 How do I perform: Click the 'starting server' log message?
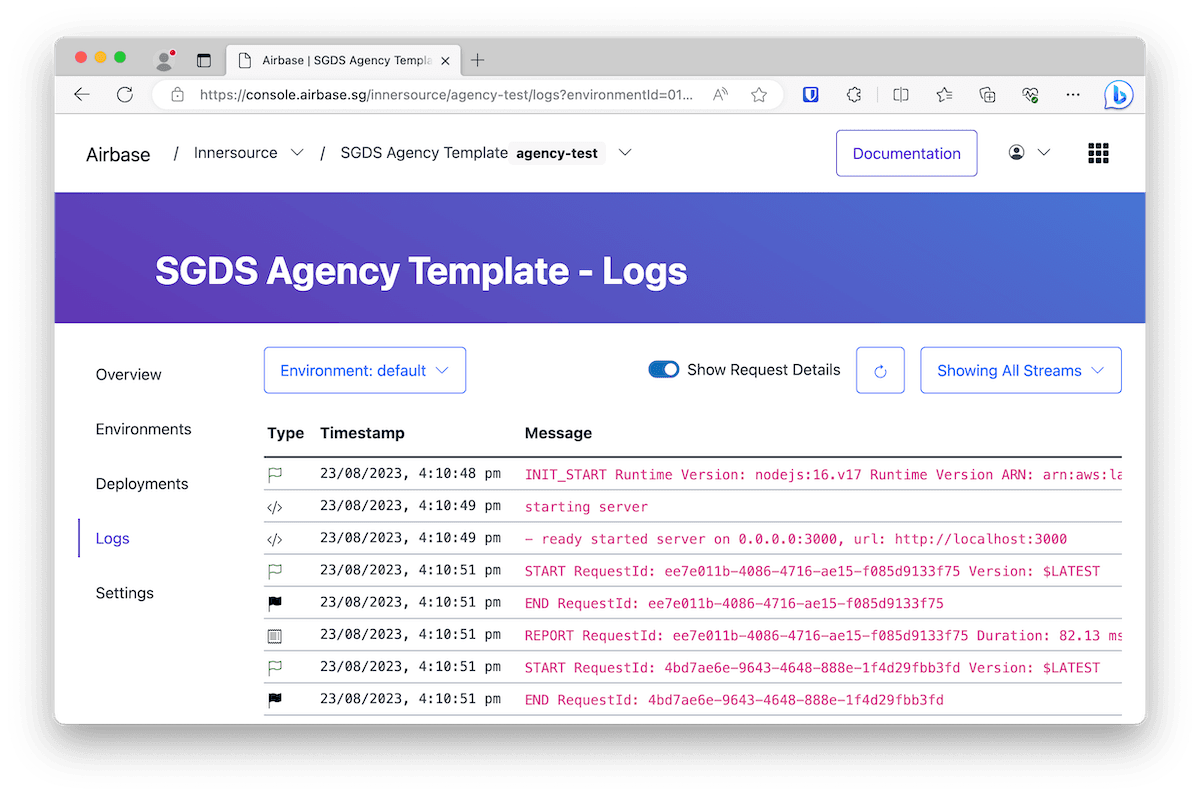(x=586, y=507)
